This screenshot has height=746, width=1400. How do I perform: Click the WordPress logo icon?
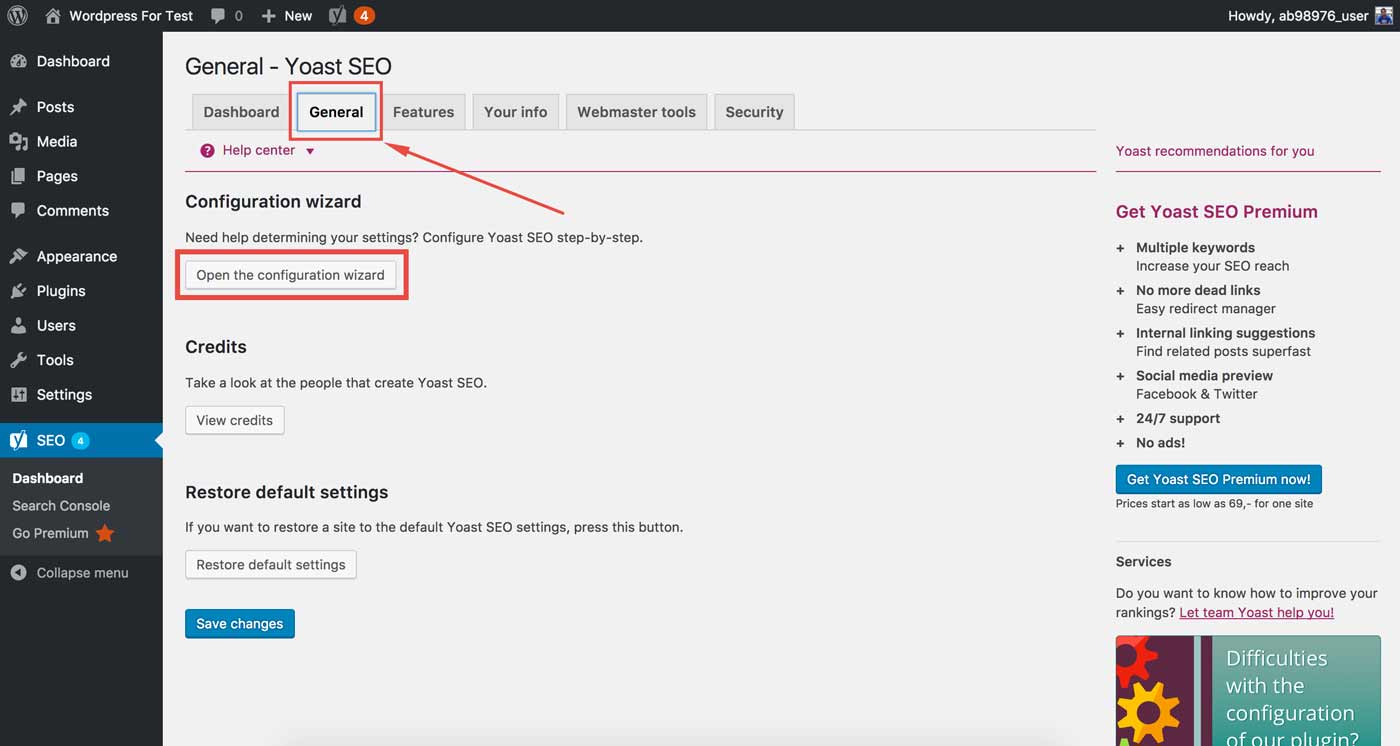tap(17, 16)
